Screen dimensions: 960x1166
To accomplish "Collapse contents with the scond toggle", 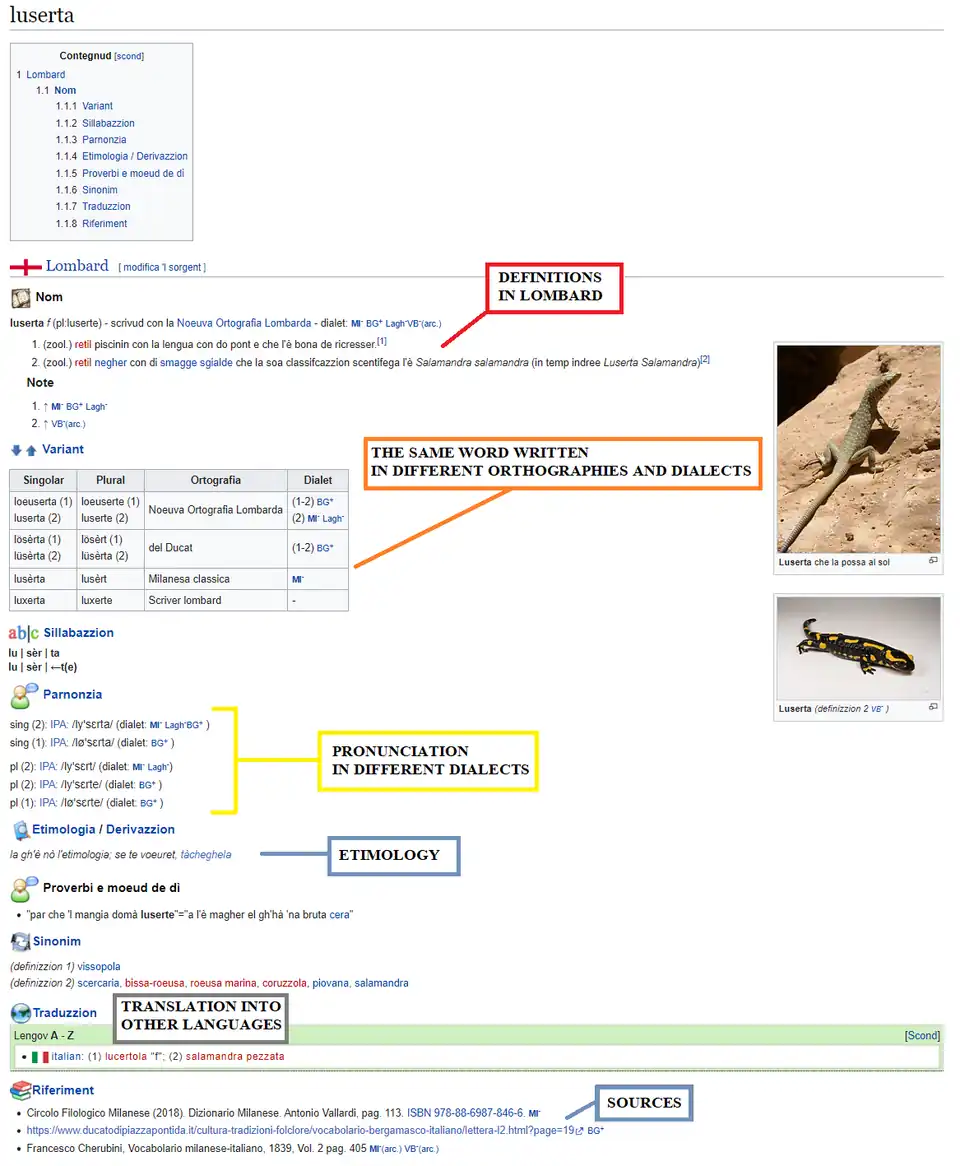I will point(129,57).
